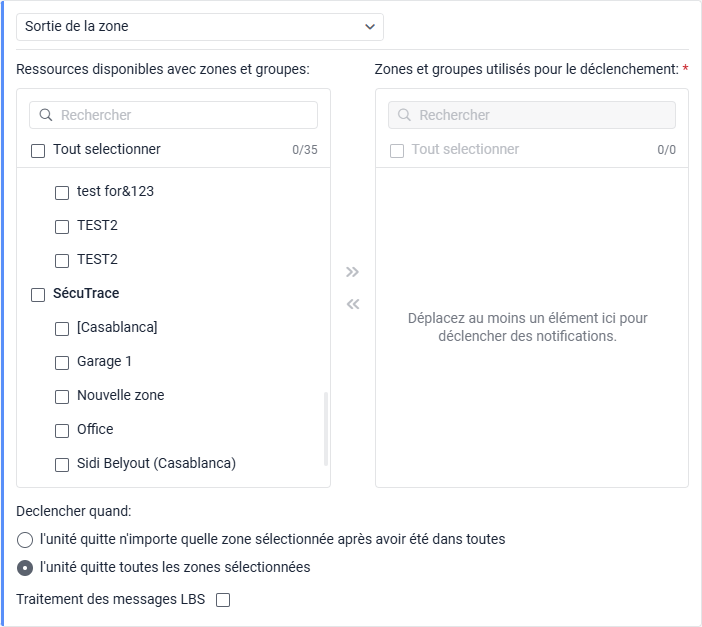Check the Garage 1 zone

[x=62, y=362]
